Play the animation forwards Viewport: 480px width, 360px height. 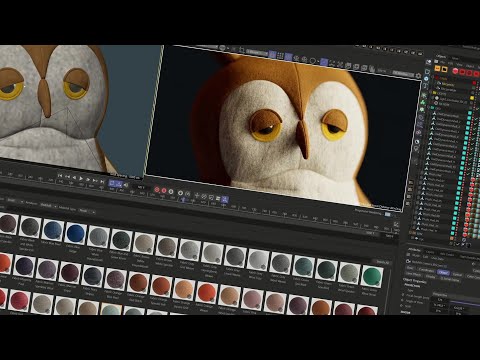pyautogui.click(x=81, y=179)
